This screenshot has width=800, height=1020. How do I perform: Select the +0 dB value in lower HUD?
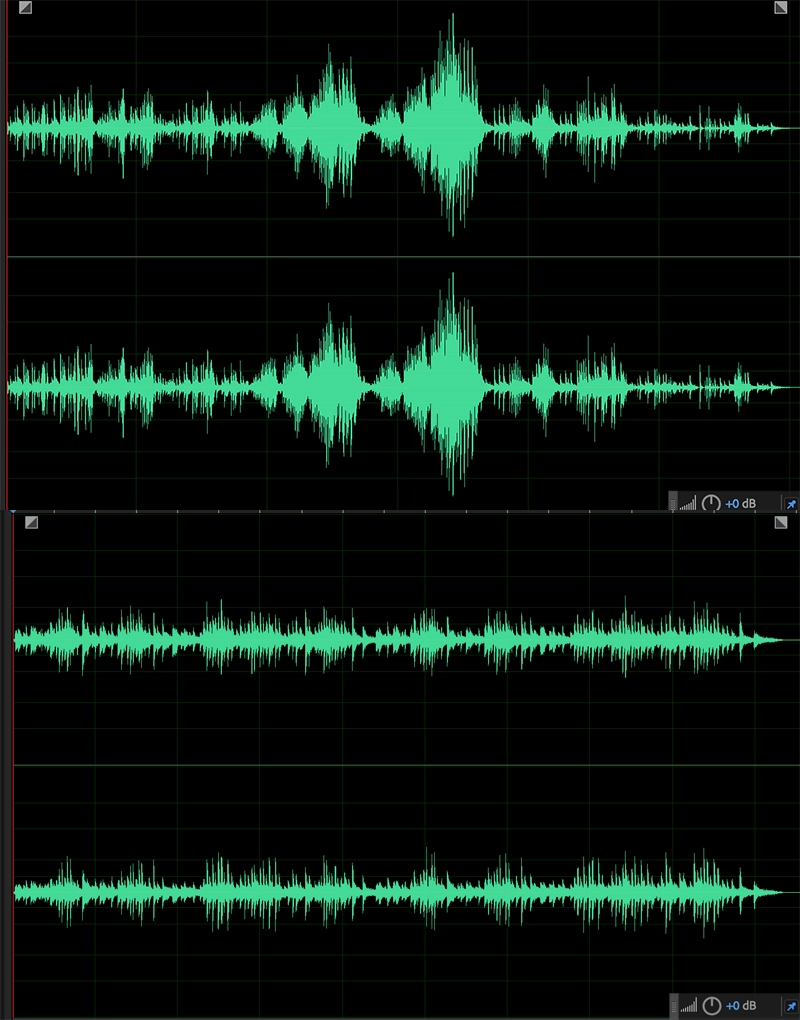(x=741, y=1005)
